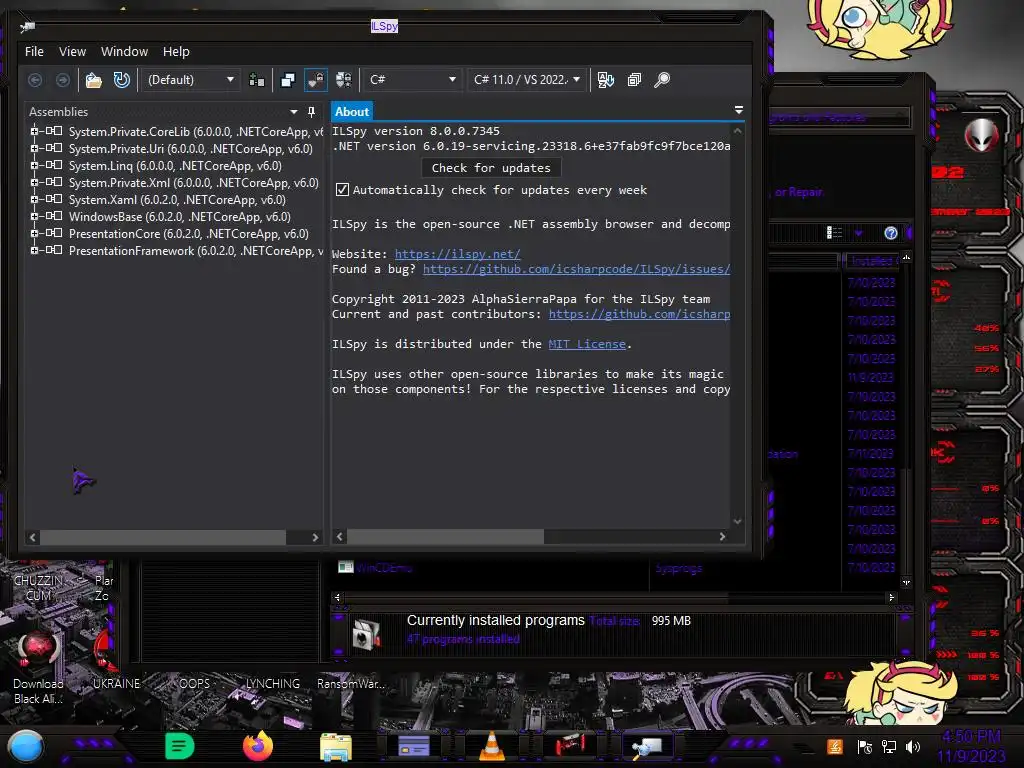
Task: Open the ILSpy GitHub issues link
Action: 576,269
